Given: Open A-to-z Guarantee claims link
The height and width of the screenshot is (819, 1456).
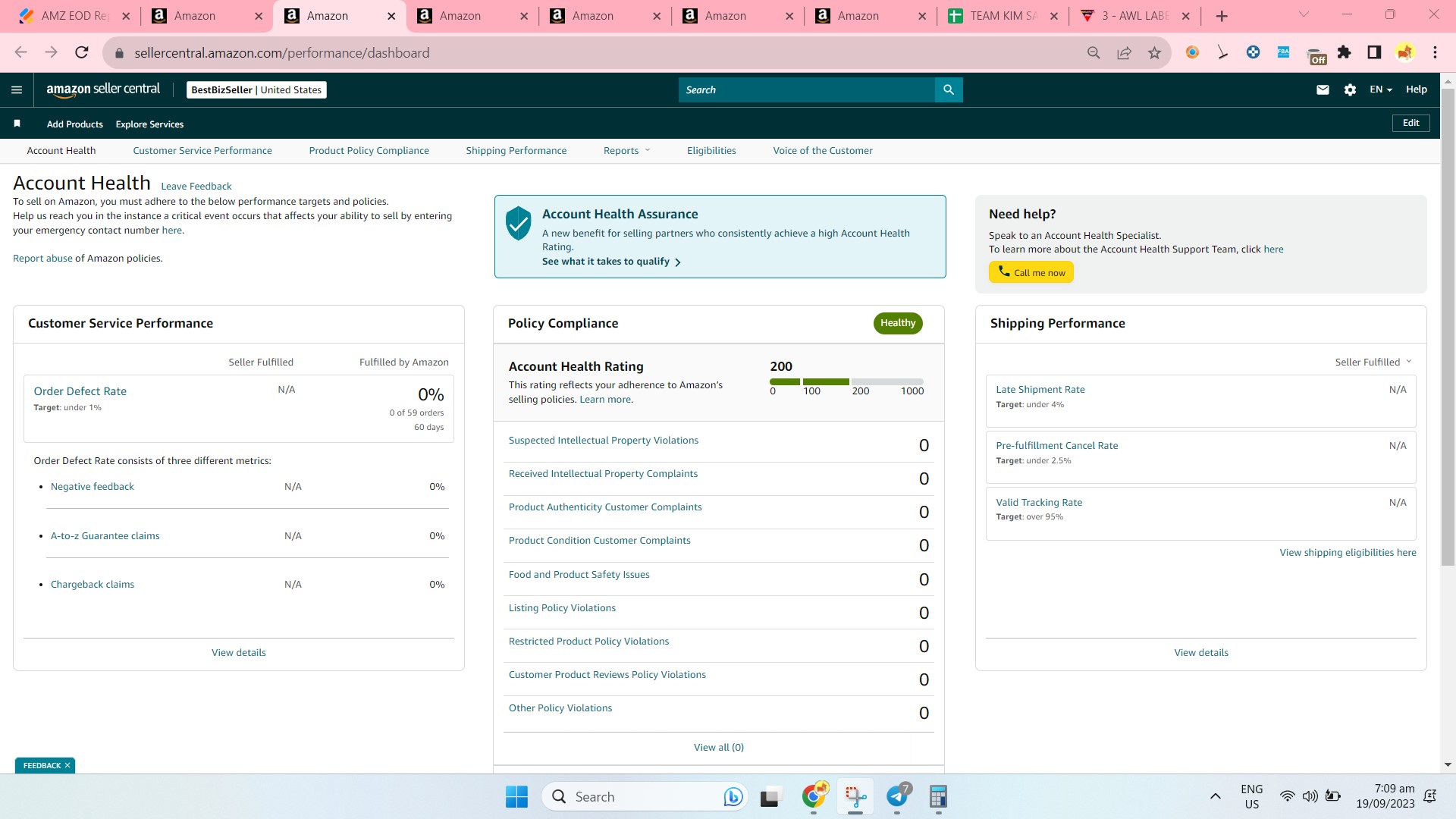Looking at the screenshot, I should click(x=105, y=536).
